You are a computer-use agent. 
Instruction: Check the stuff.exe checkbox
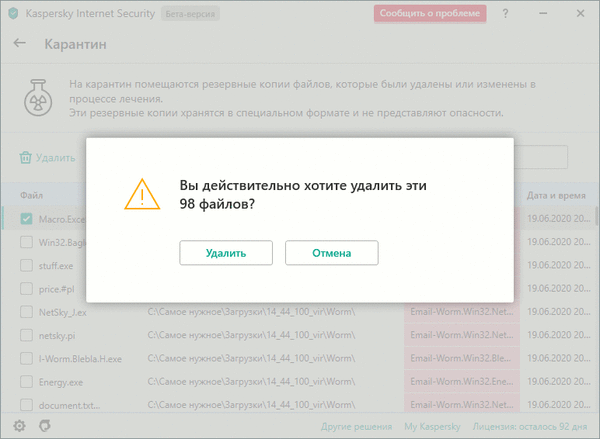click(x=27, y=265)
